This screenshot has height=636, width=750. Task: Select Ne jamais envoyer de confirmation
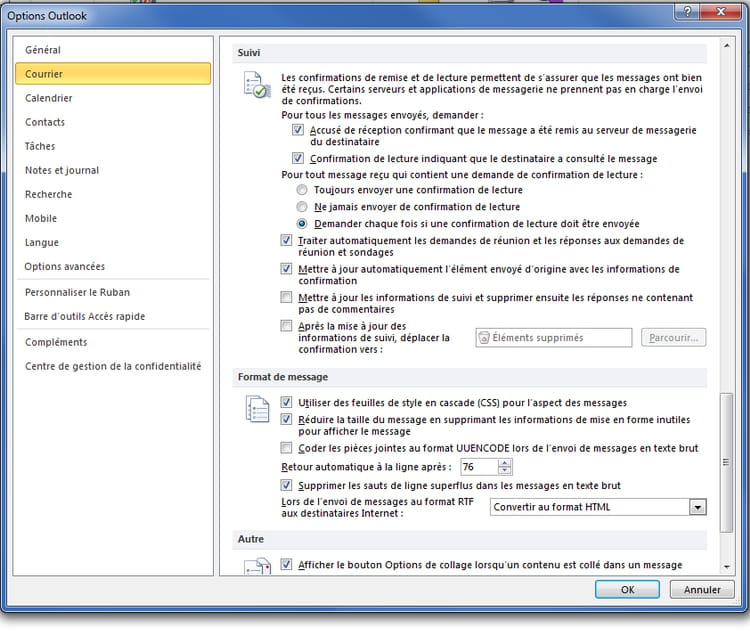pos(302,207)
